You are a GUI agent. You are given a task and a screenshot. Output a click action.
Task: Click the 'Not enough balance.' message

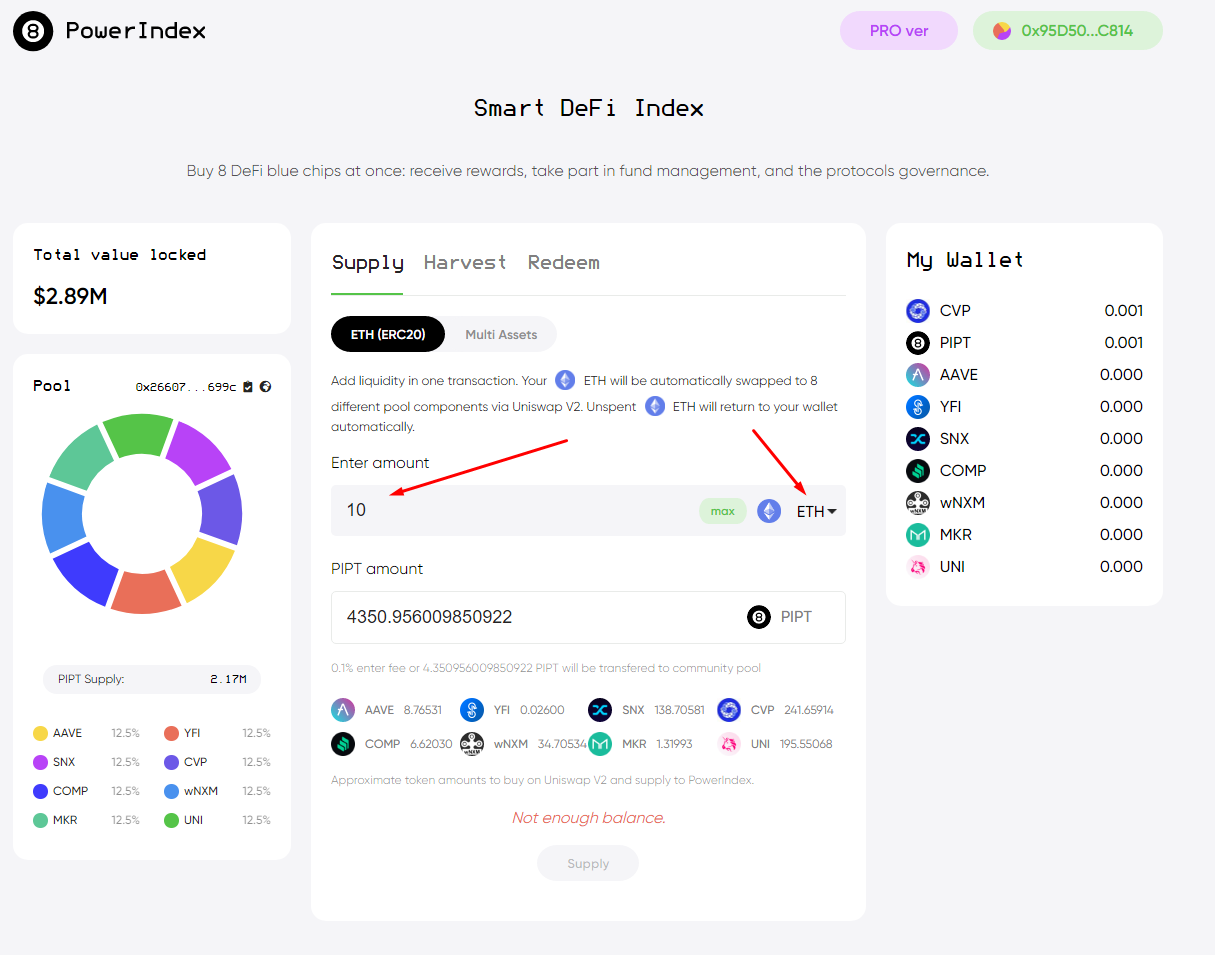coord(588,818)
